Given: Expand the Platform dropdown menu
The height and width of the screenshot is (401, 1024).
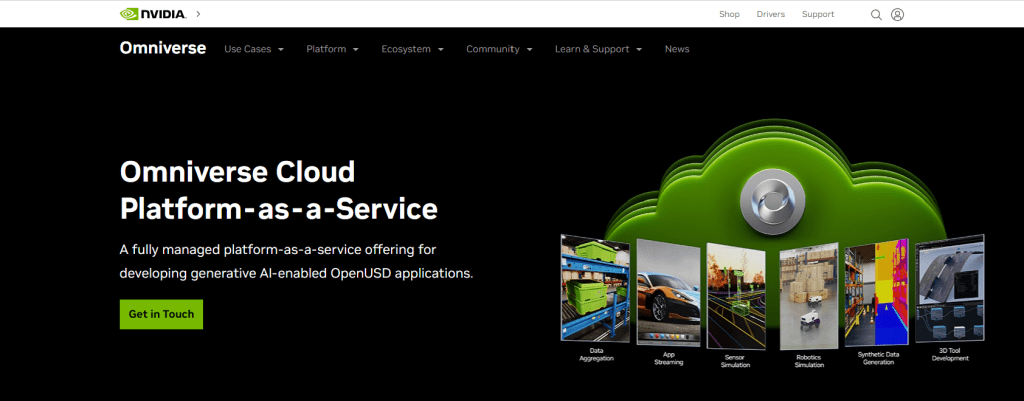Looking at the screenshot, I should [x=333, y=49].
